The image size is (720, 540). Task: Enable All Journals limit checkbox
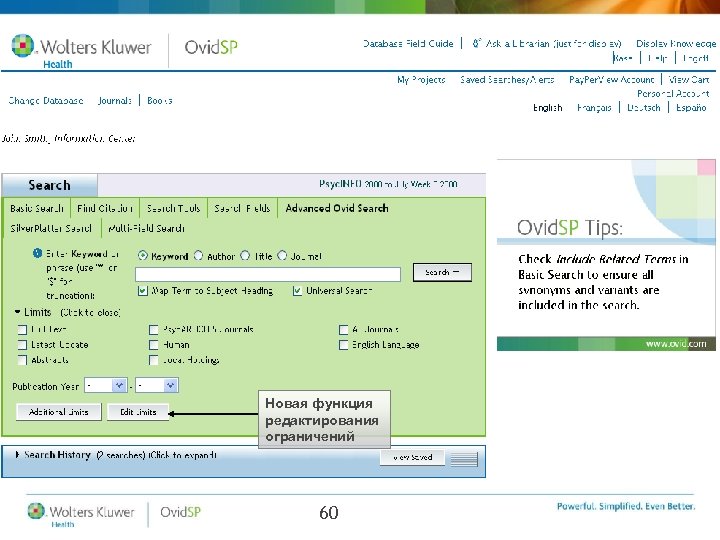pyautogui.click(x=343, y=330)
